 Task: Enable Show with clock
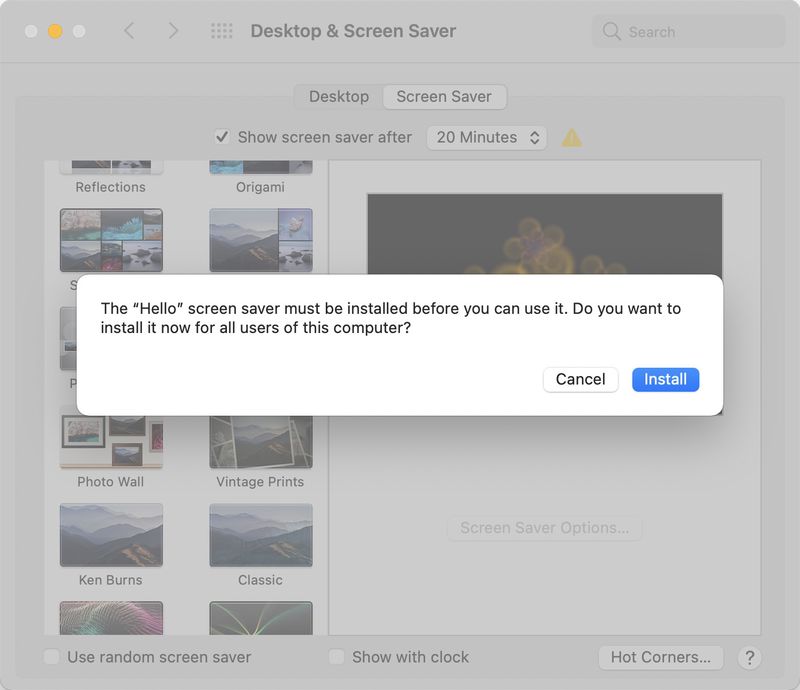[x=335, y=657]
